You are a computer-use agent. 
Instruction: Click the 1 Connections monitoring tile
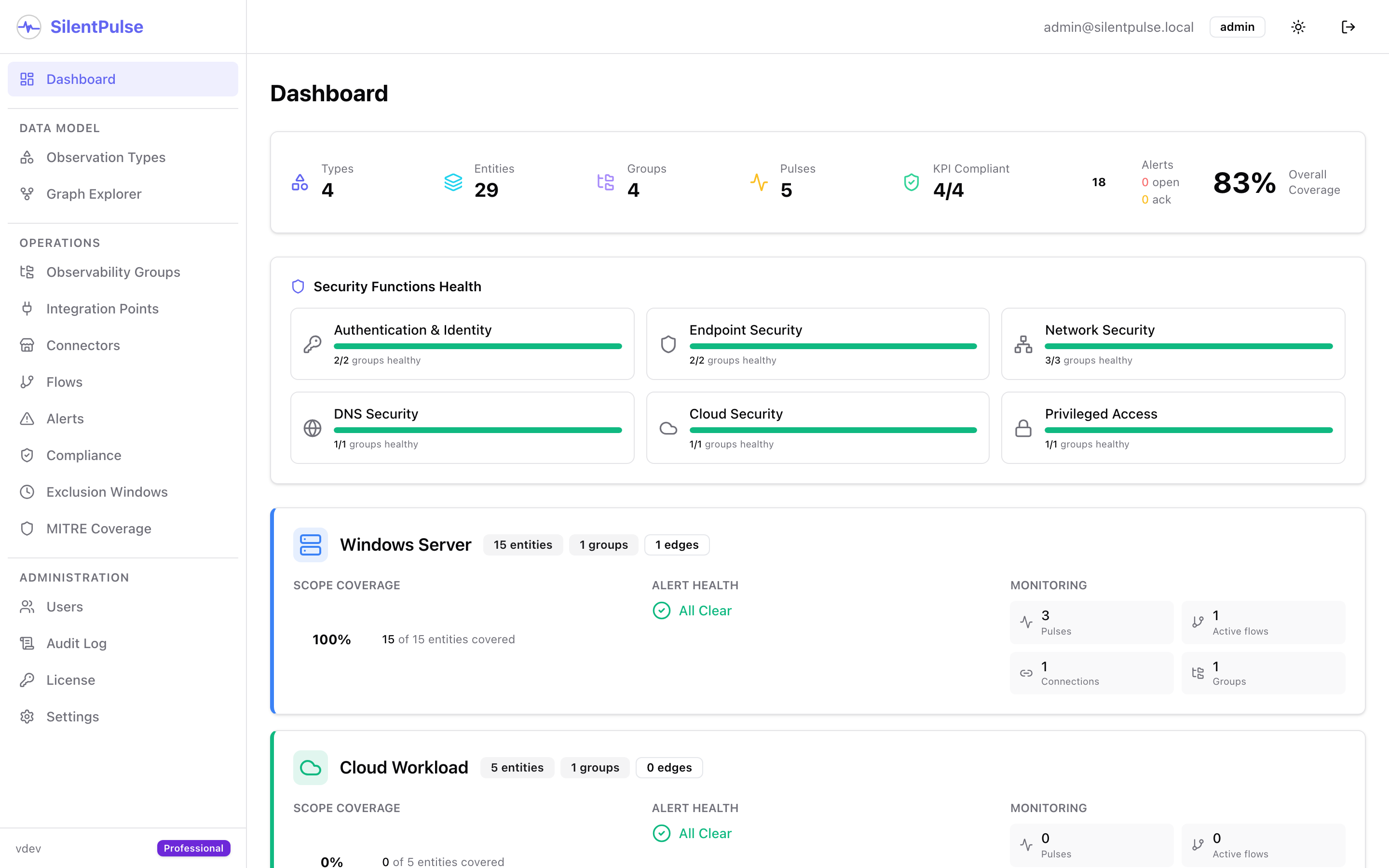tap(1092, 673)
